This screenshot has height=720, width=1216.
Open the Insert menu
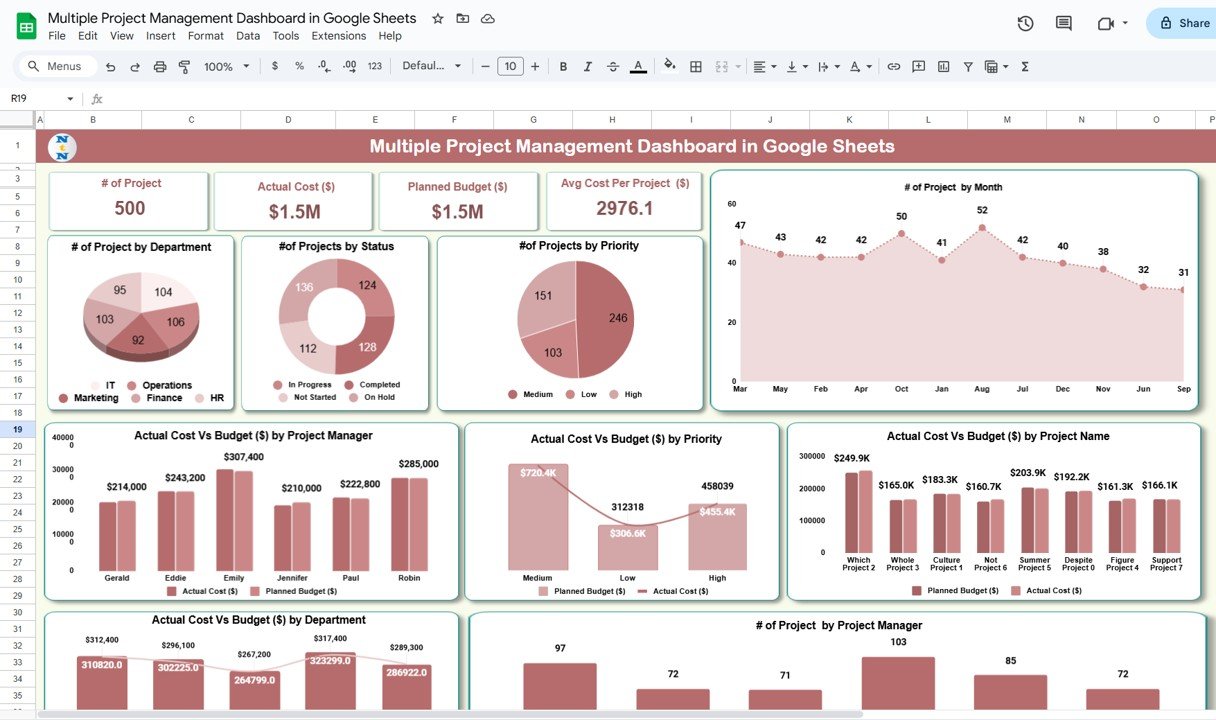click(x=161, y=36)
